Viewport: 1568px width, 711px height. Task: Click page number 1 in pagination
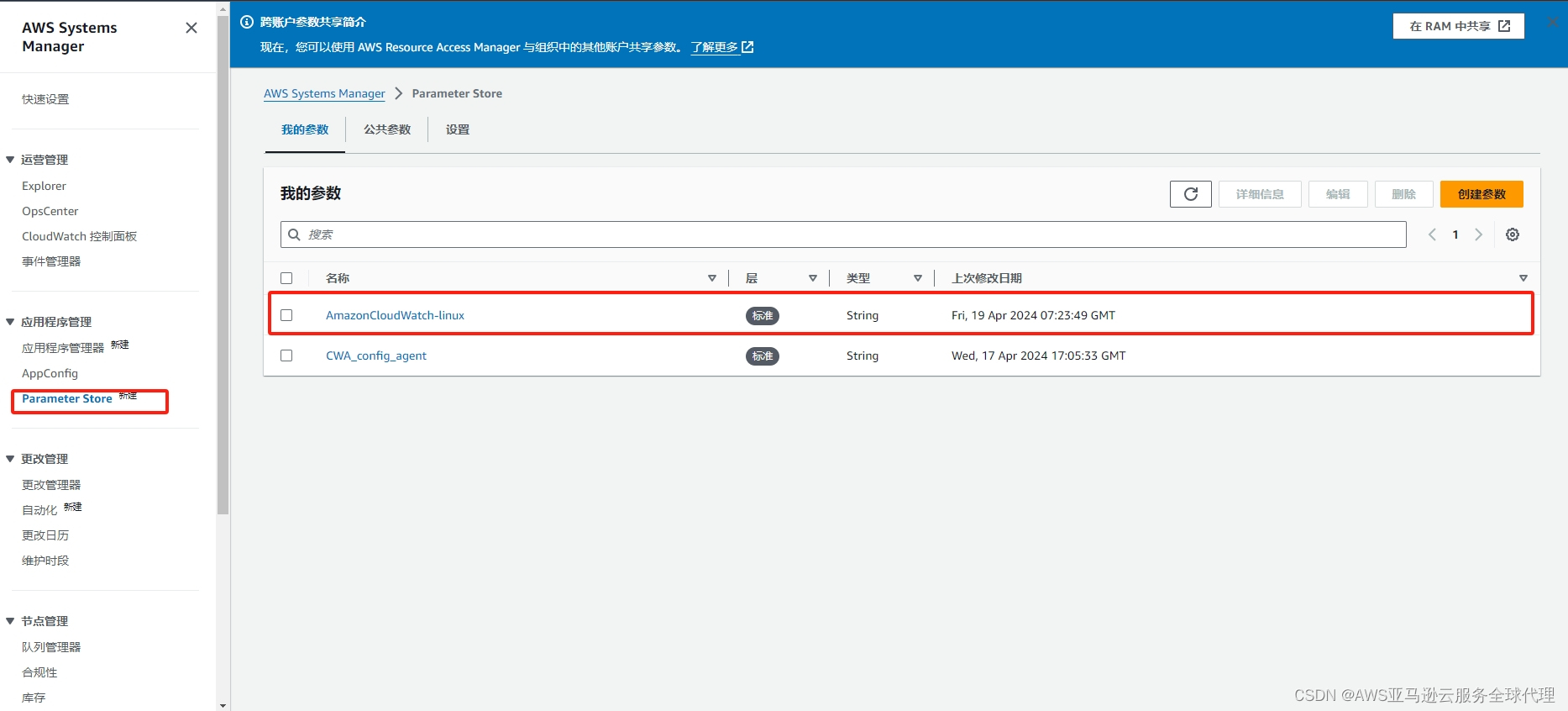(x=1455, y=234)
